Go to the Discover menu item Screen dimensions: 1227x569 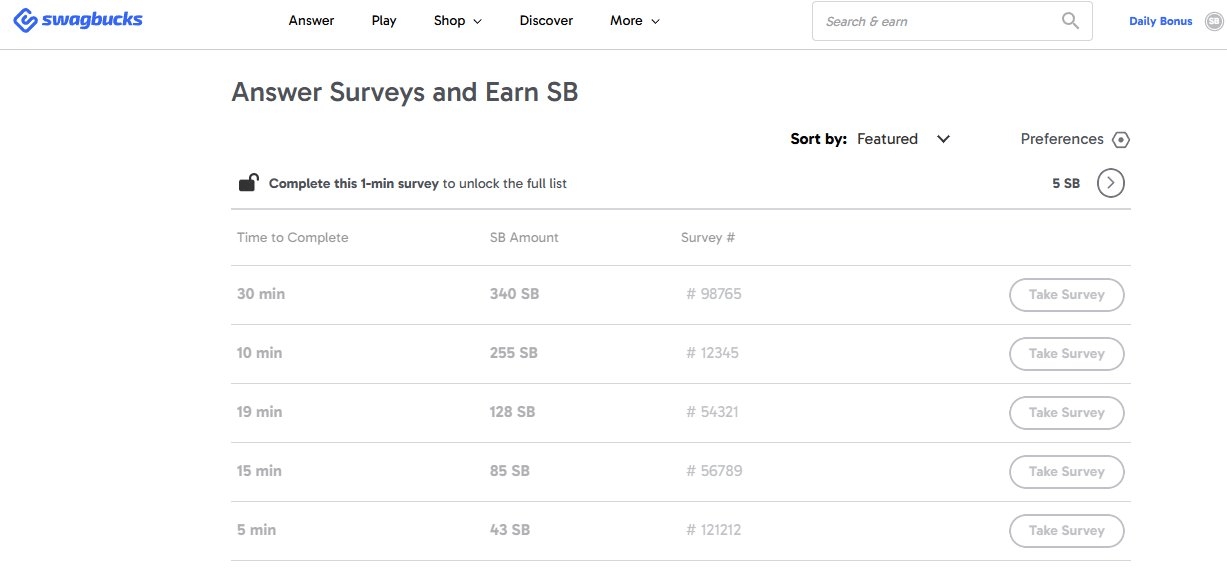pyautogui.click(x=546, y=20)
